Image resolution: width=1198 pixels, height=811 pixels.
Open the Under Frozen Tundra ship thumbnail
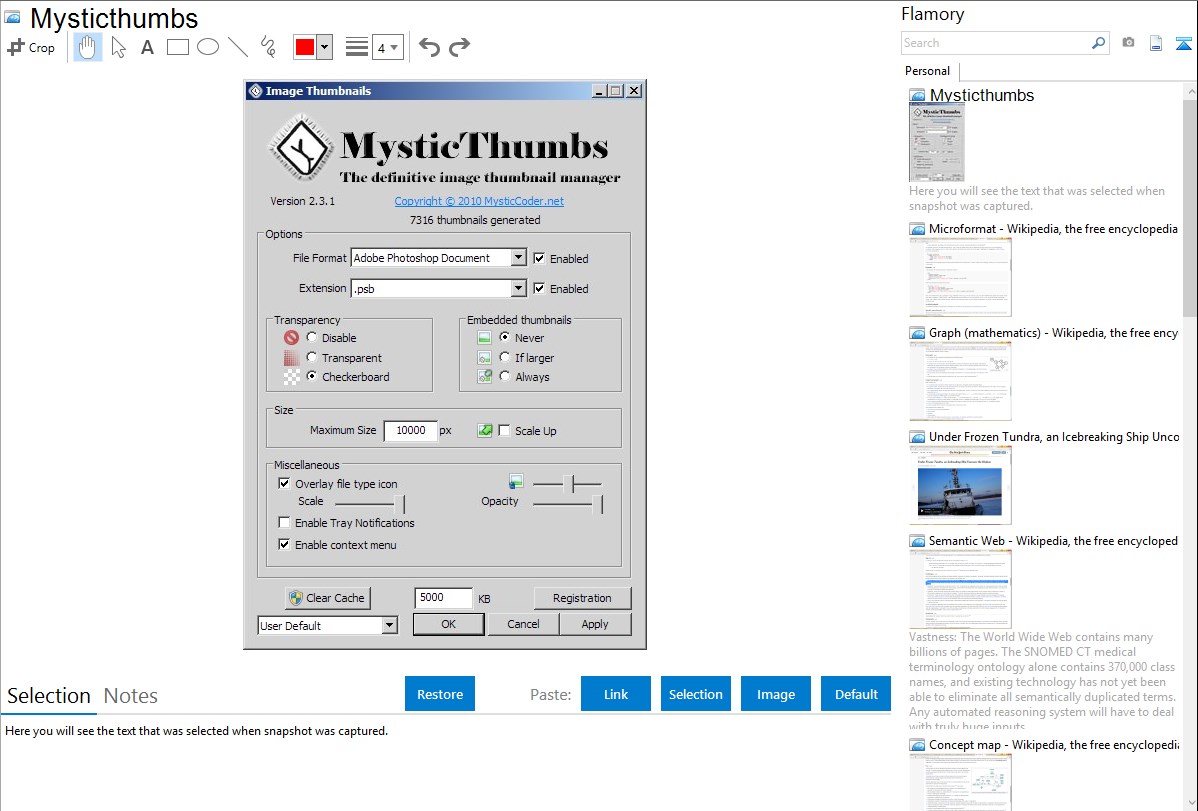pyautogui.click(x=960, y=486)
